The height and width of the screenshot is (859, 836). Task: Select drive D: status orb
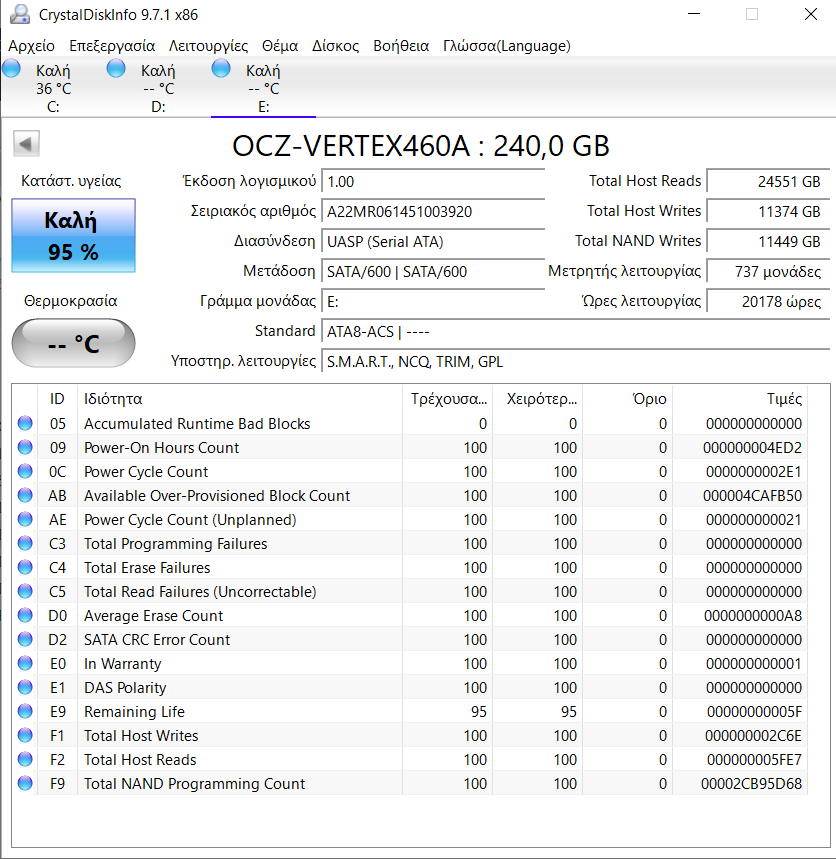pyautogui.click(x=116, y=68)
